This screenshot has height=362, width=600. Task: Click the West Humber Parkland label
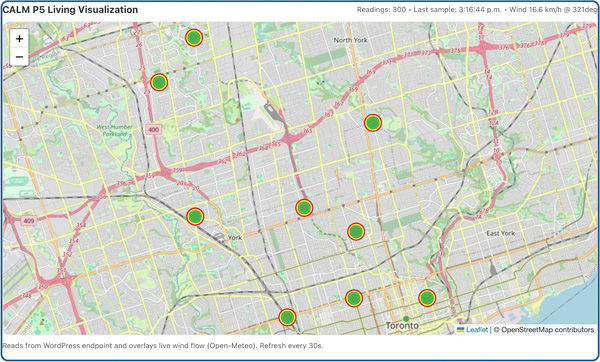(x=114, y=130)
